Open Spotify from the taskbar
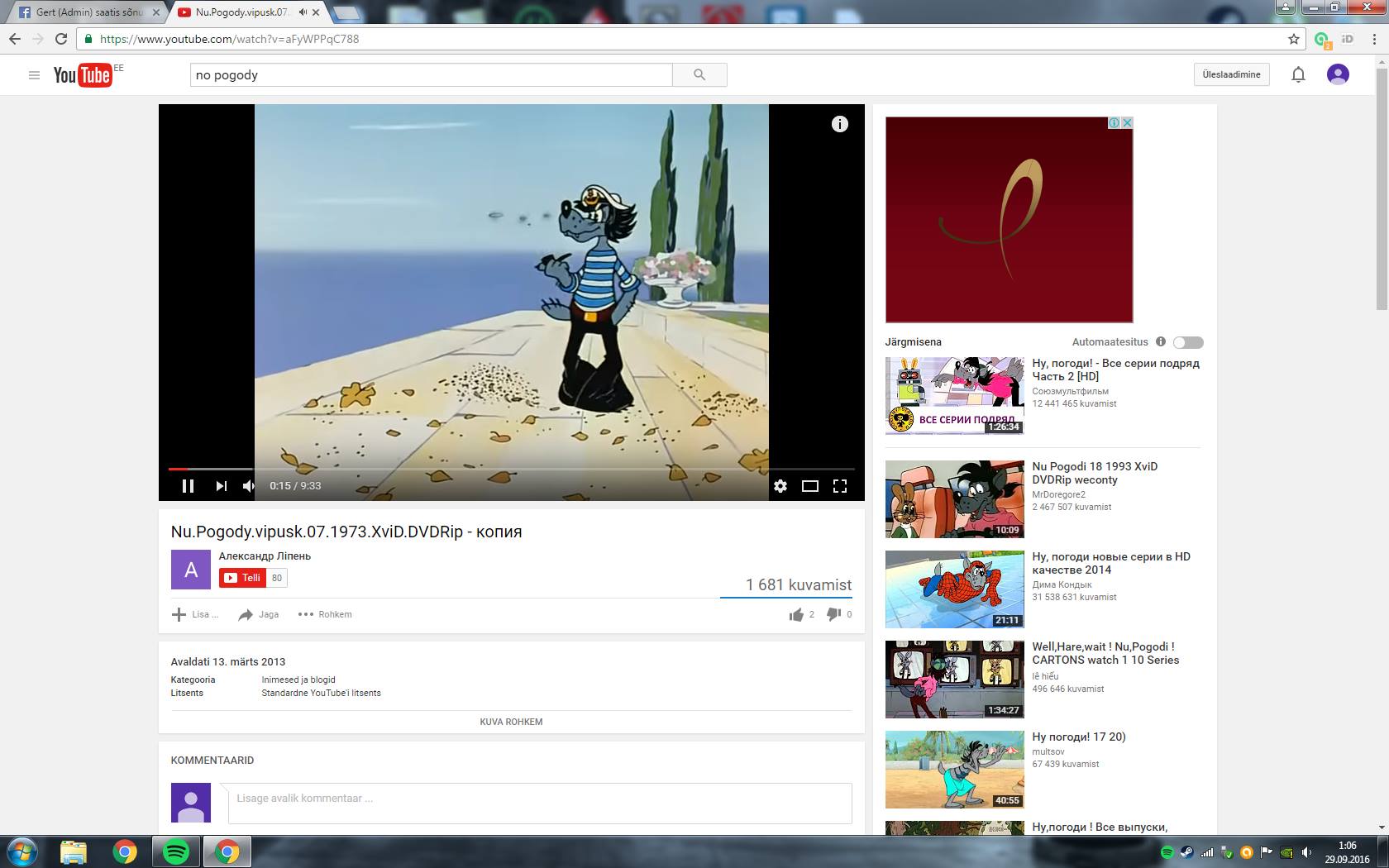Viewport: 1389px width, 868px height. (x=176, y=851)
